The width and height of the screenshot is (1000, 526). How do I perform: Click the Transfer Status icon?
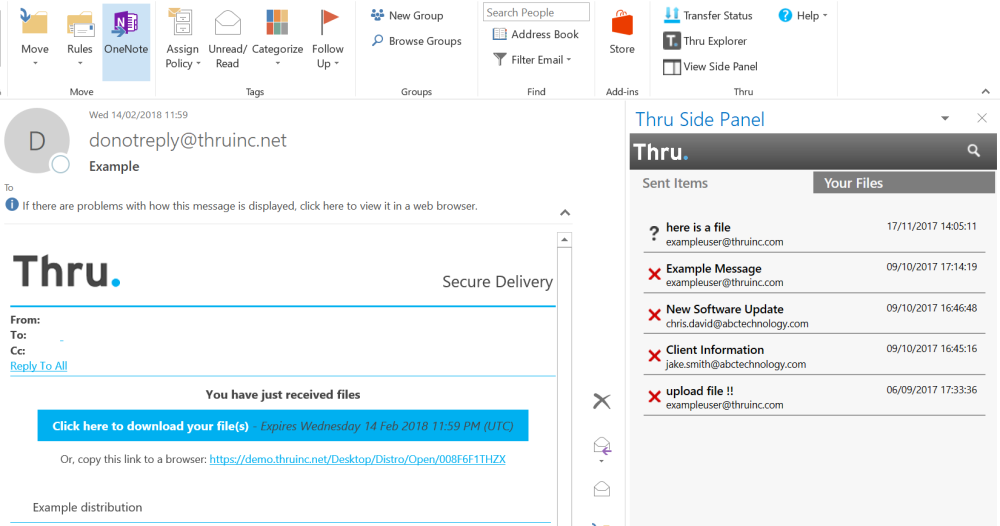point(672,15)
